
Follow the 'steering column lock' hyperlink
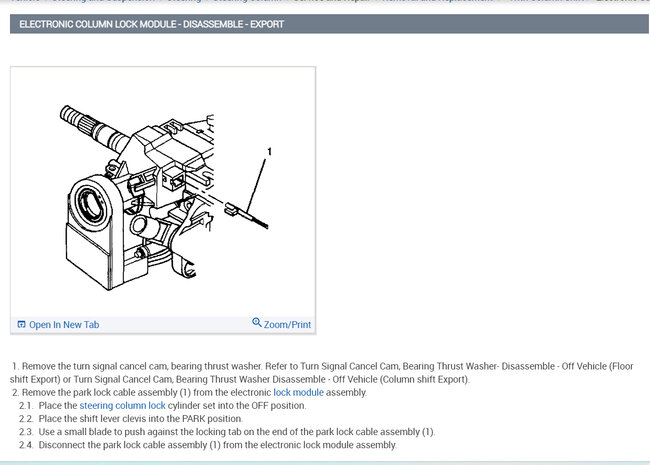(122, 405)
